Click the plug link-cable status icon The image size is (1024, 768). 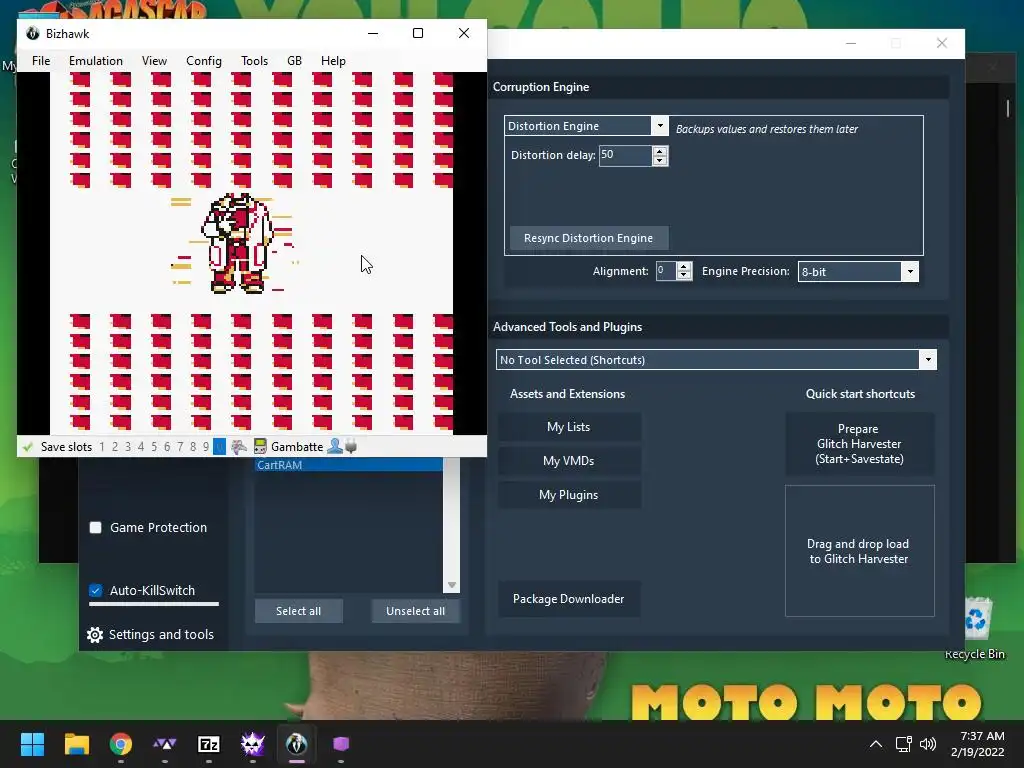(x=351, y=447)
